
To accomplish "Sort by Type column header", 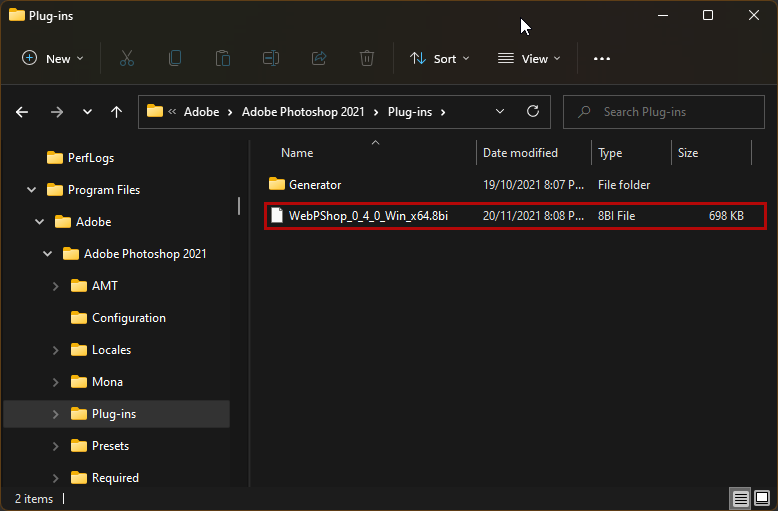I will [x=610, y=153].
